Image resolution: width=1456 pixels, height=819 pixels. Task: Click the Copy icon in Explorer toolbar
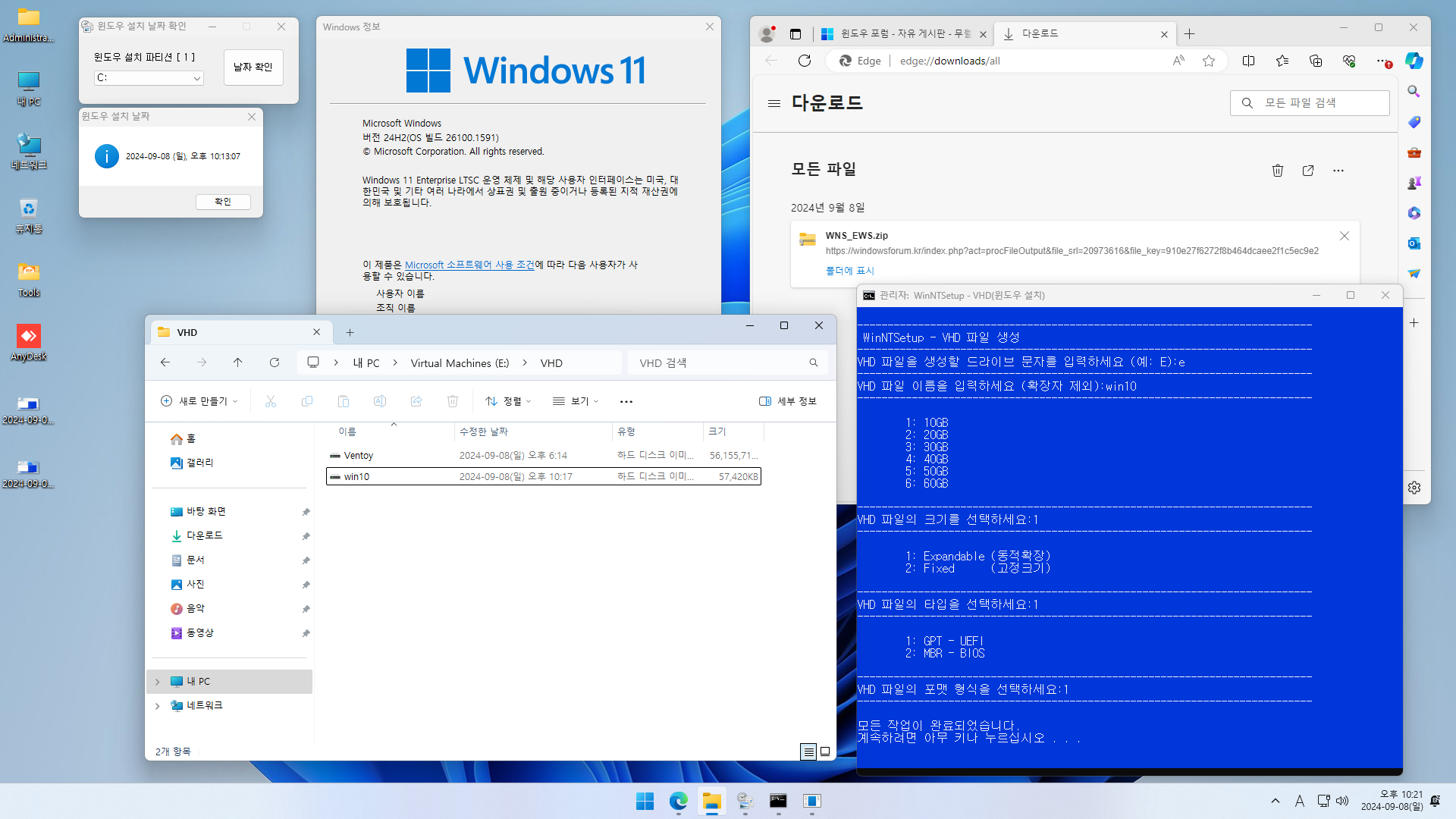[x=307, y=401]
